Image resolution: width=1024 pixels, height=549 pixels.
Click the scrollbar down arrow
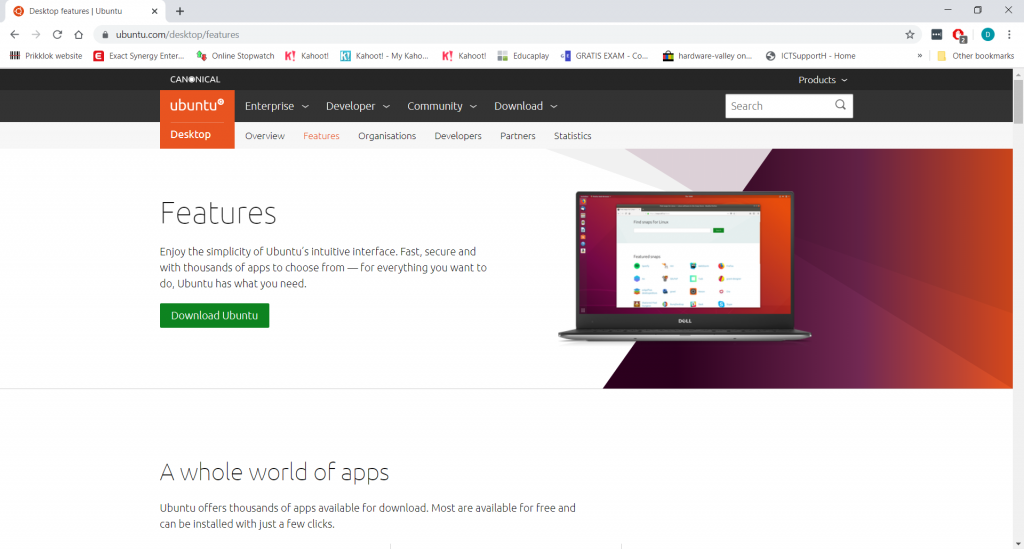(x=1018, y=543)
